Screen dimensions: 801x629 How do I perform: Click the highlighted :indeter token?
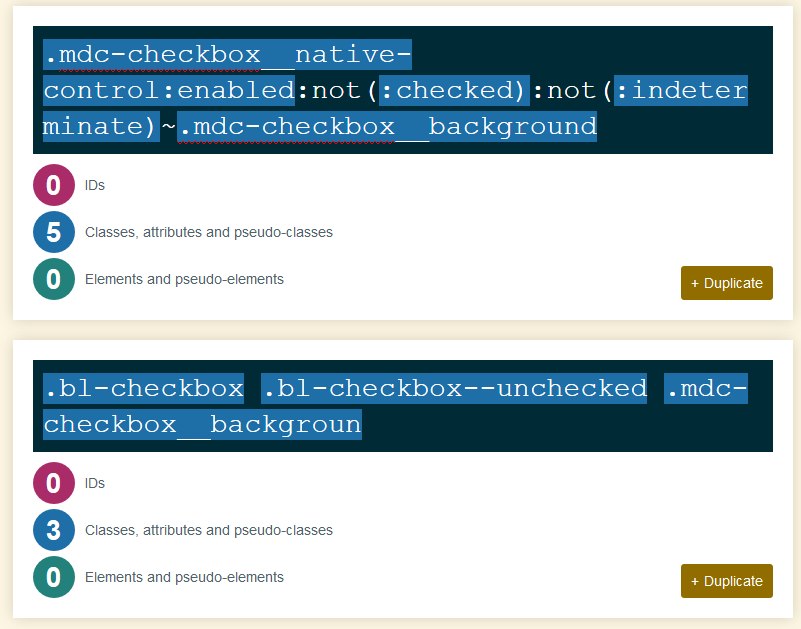pos(680,90)
